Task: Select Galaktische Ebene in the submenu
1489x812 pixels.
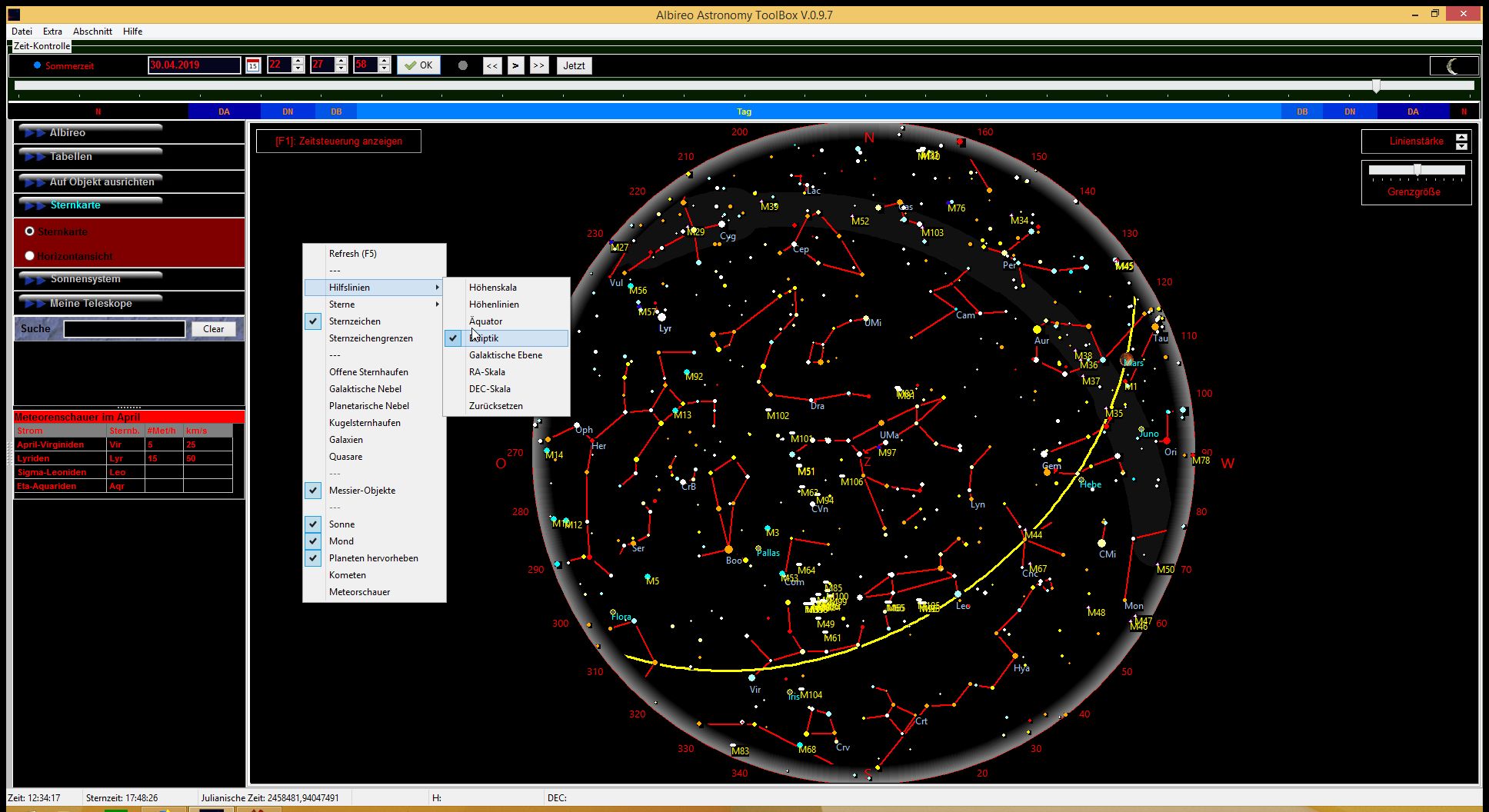Action: [507, 355]
